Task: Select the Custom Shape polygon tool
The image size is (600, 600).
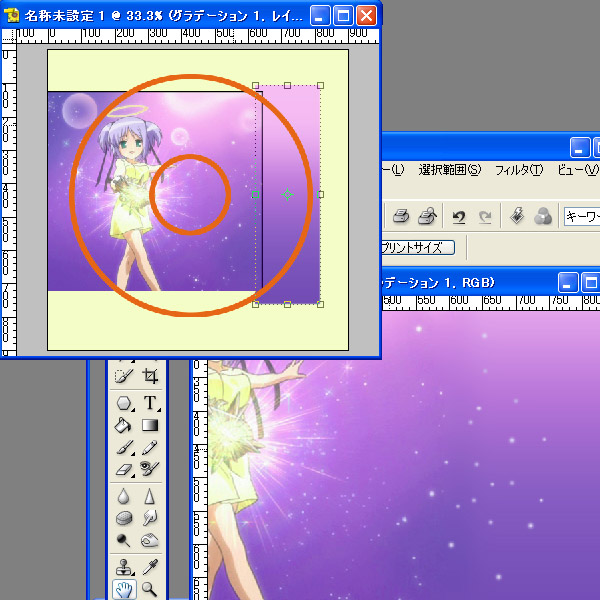Action: click(124, 403)
